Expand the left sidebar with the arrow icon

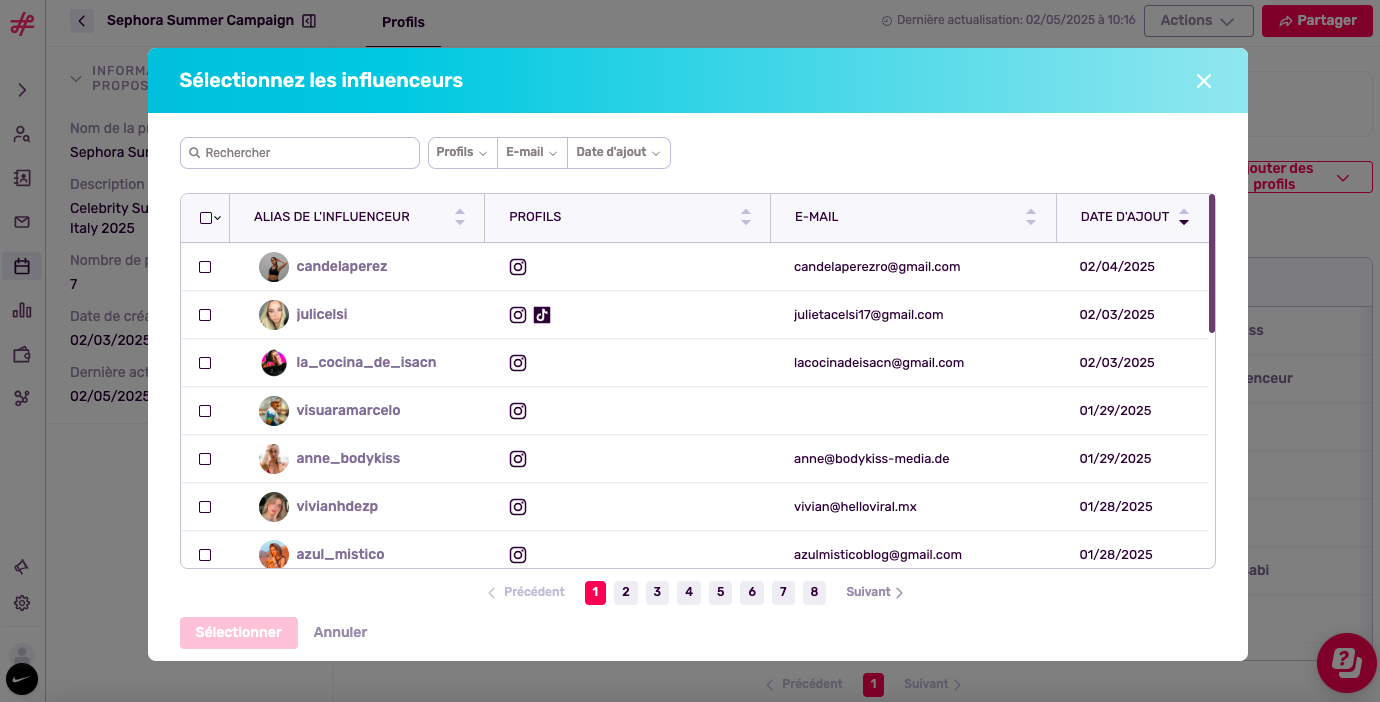point(22,90)
